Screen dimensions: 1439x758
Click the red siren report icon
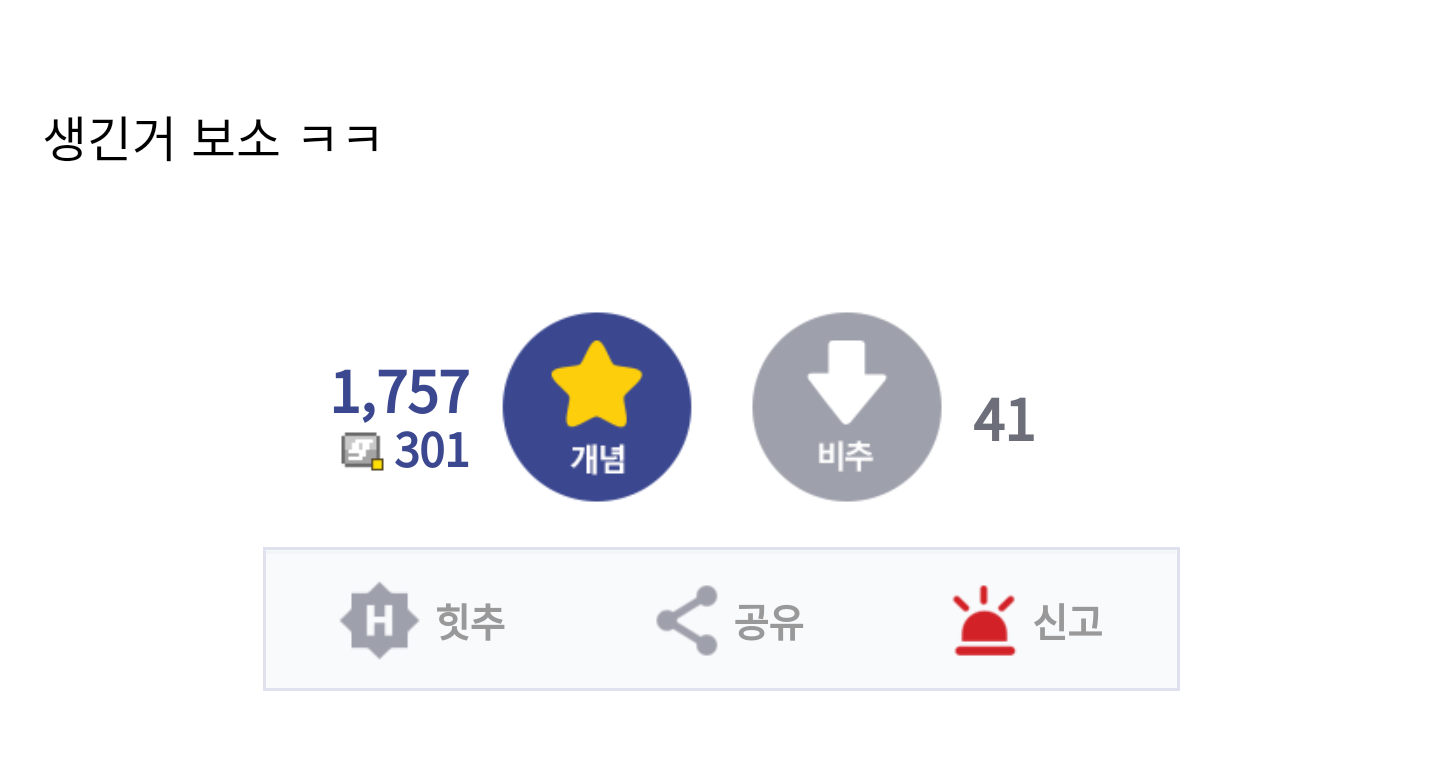pyautogui.click(x=984, y=620)
